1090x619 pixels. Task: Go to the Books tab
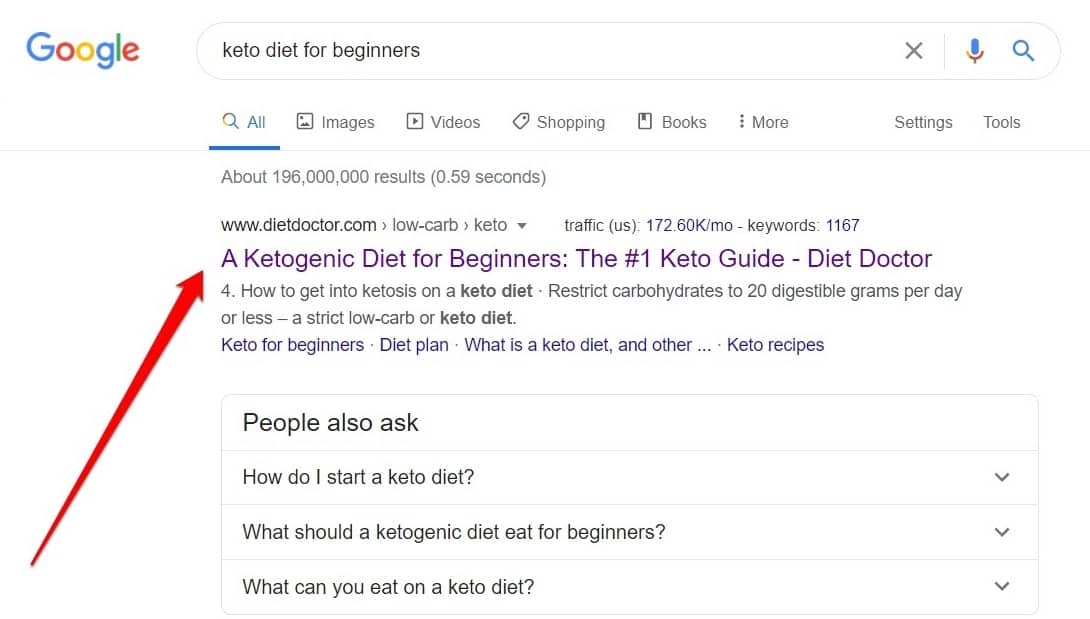tap(672, 122)
